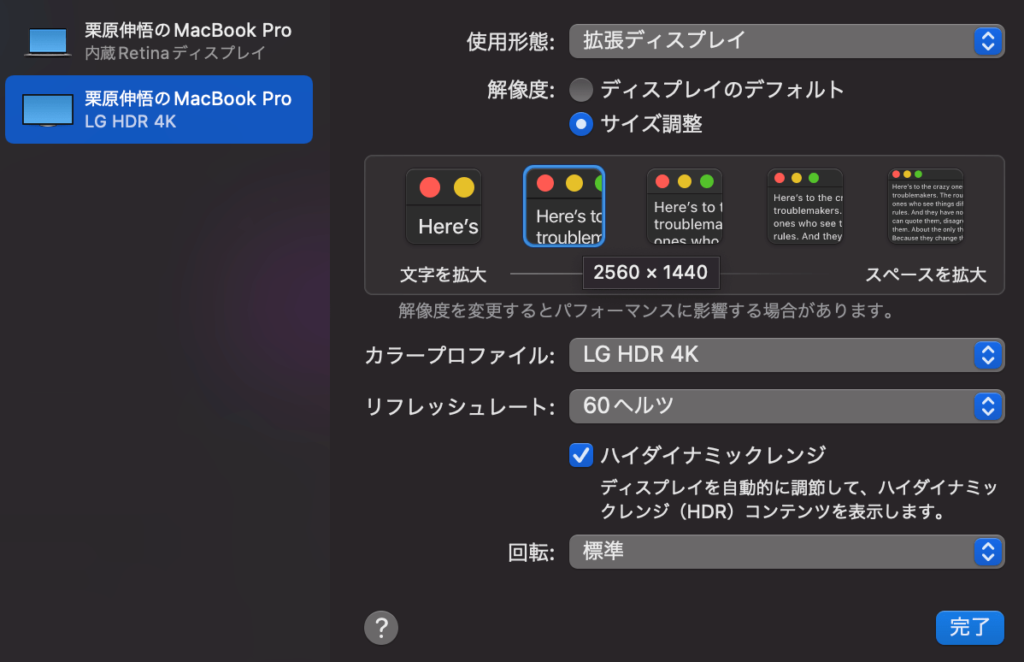This screenshot has width=1024, height=662.
Task: Click the 完了 button
Action: (x=969, y=627)
